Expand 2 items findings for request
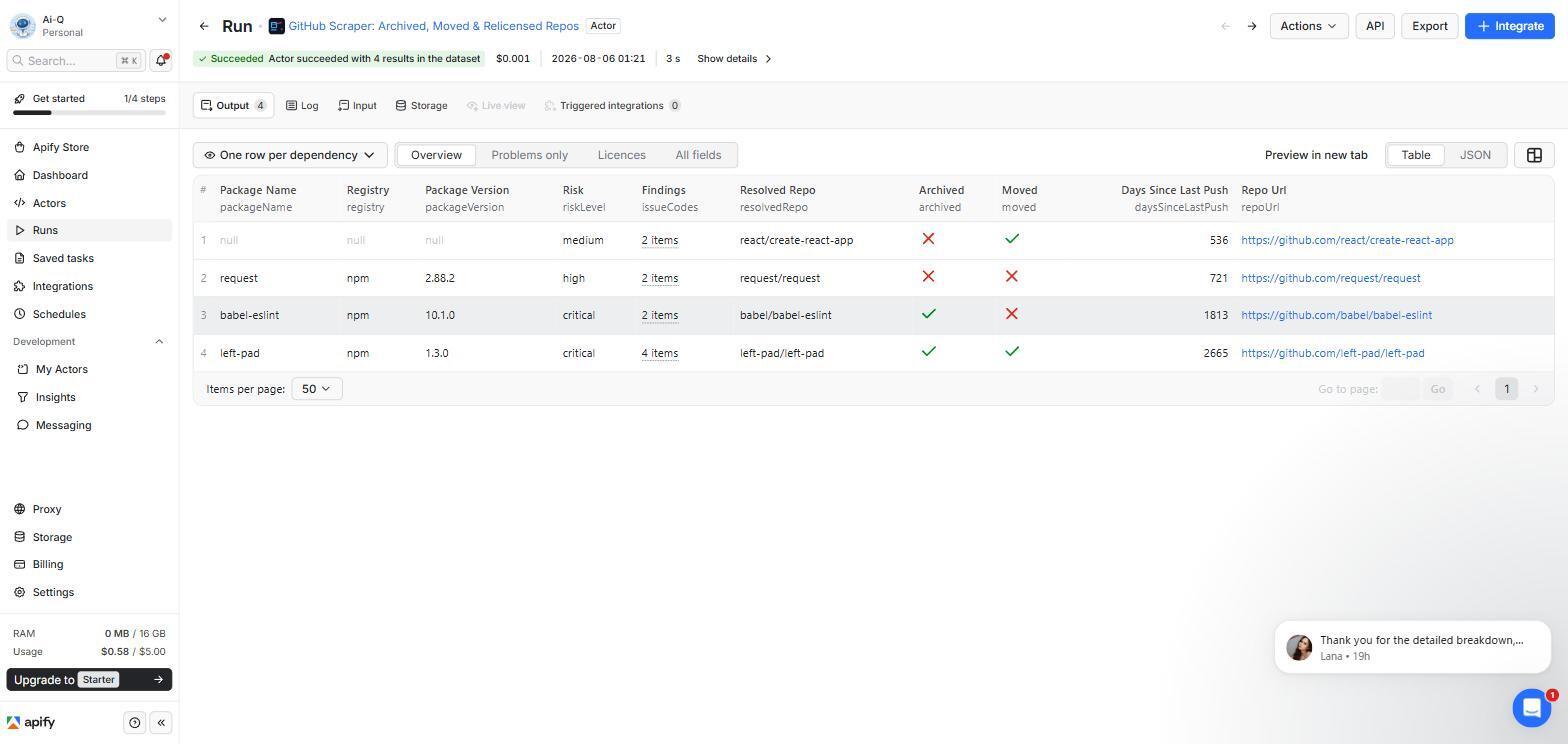The width and height of the screenshot is (1568, 744). coord(660,278)
